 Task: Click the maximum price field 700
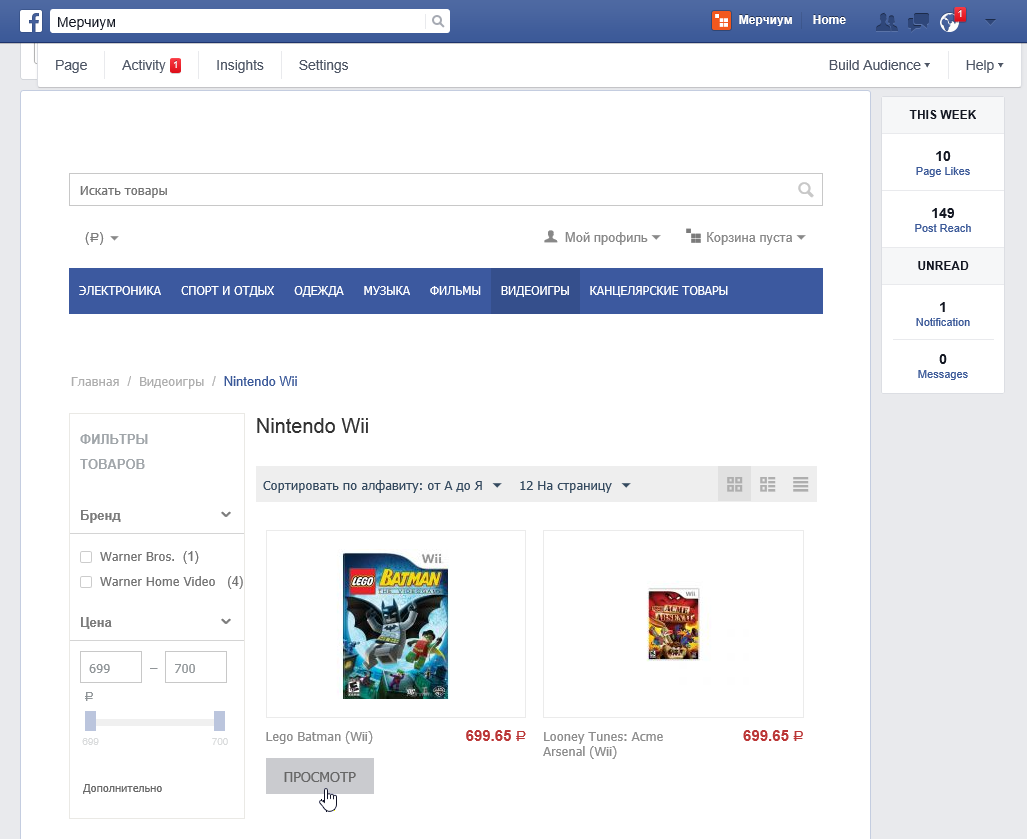[196, 667]
